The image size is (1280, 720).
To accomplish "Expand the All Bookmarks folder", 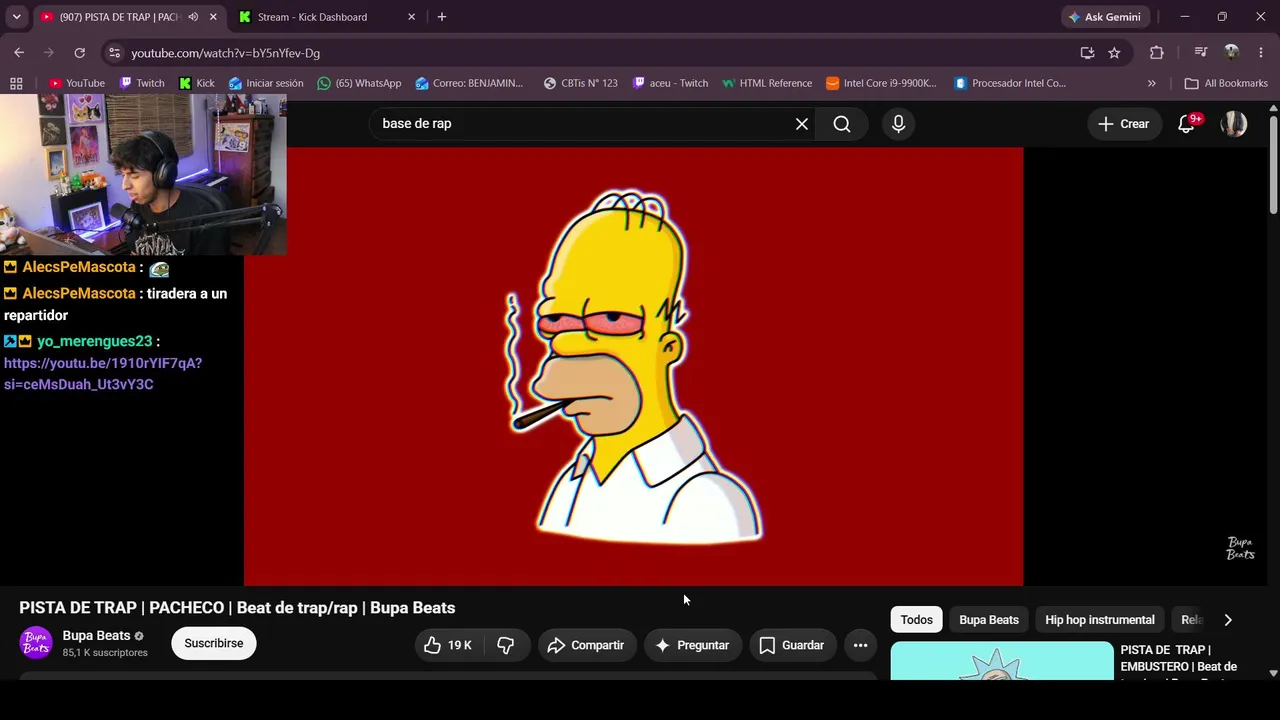I will [1226, 83].
